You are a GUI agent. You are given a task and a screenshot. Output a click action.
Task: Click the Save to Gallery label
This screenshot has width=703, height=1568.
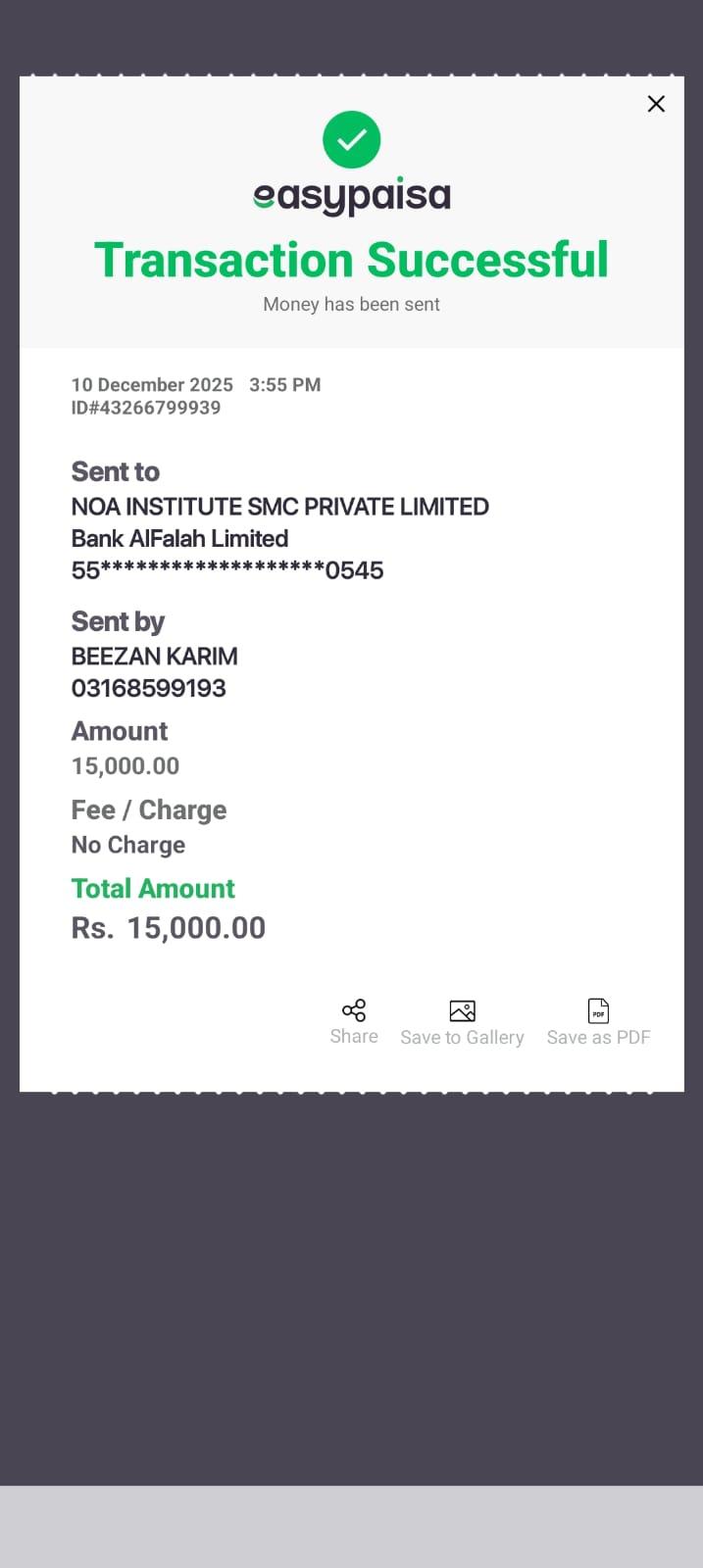click(x=462, y=1038)
